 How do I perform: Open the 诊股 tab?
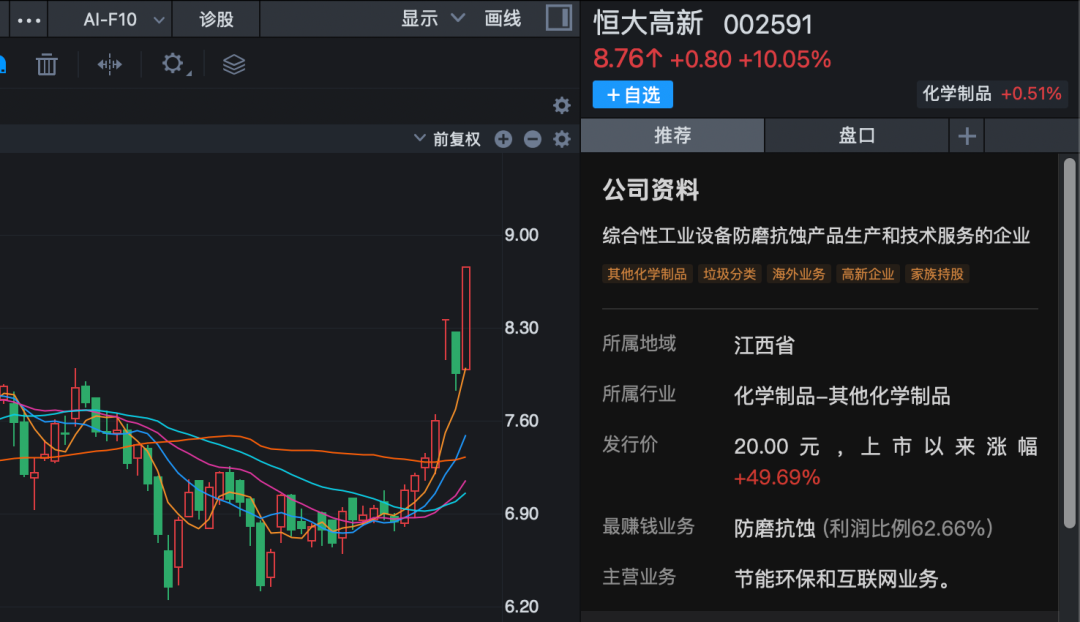216,19
